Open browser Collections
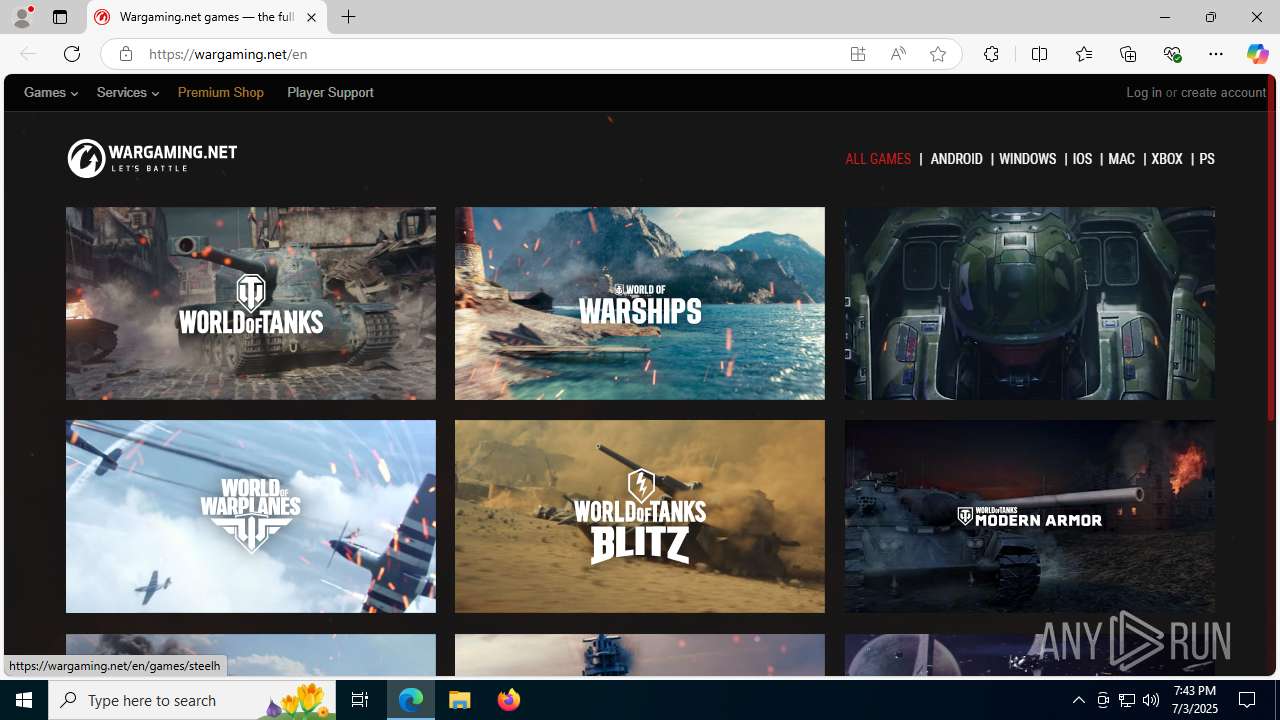Screen dimensions: 1280x720 [x=1128, y=54]
